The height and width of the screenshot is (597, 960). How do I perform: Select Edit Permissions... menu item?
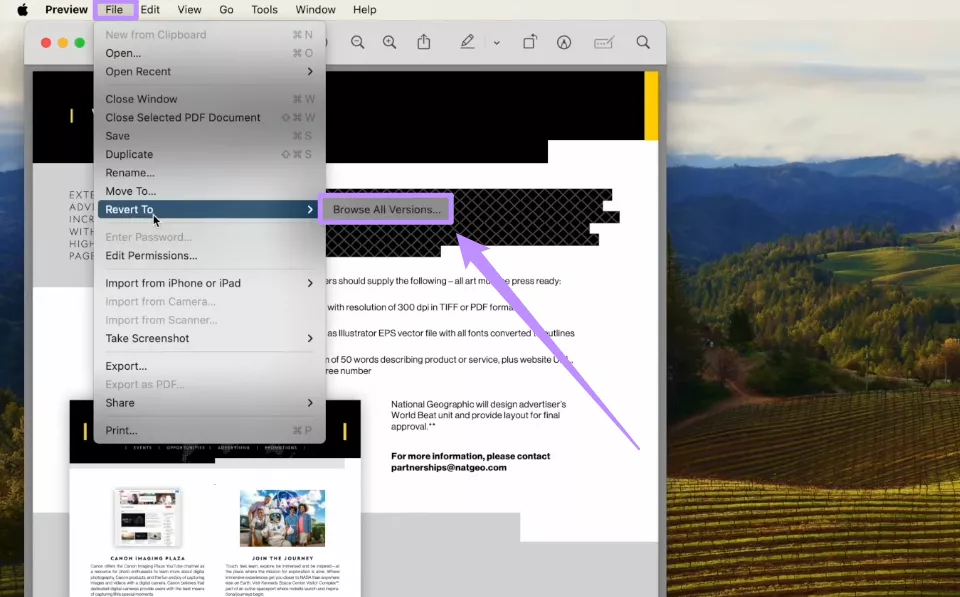(x=209, y=255)
